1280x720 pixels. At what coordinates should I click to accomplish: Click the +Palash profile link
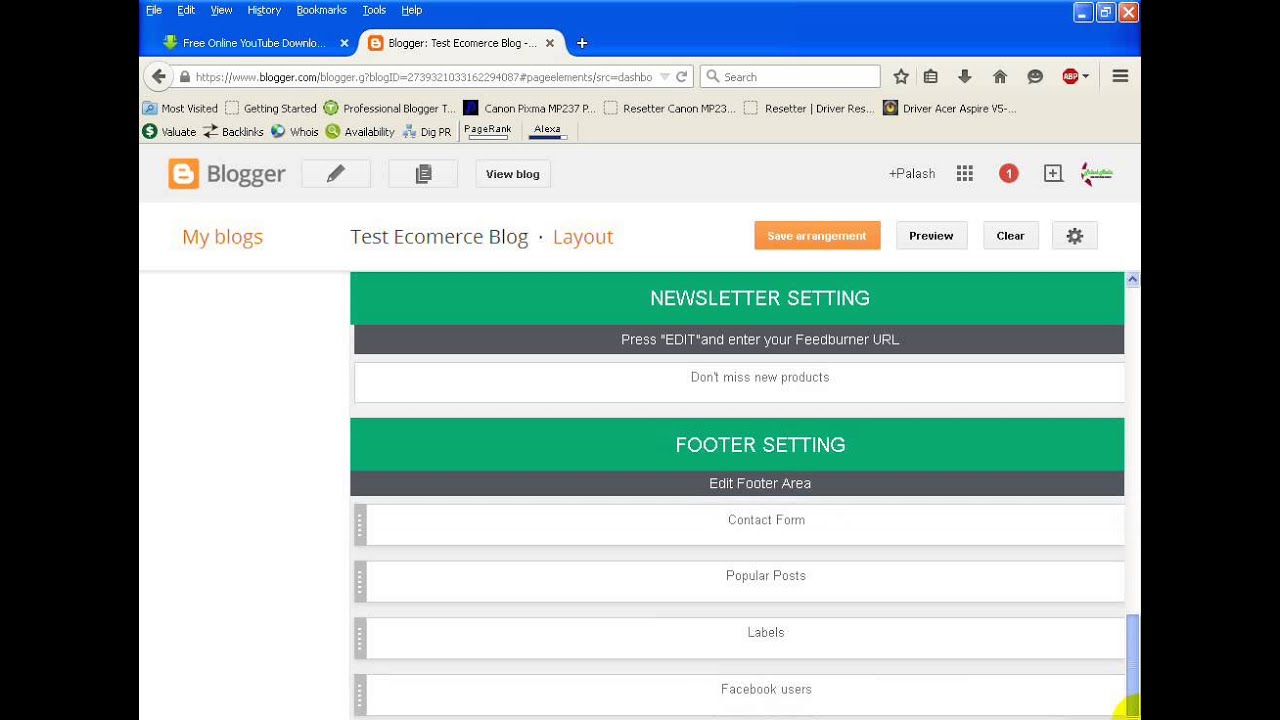tap(912, 174)
